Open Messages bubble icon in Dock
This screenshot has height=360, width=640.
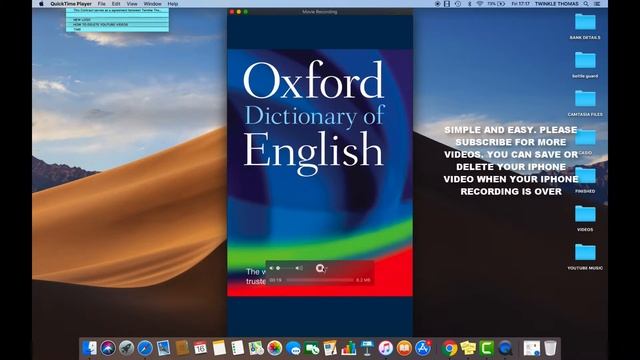(x=293, y=348)
